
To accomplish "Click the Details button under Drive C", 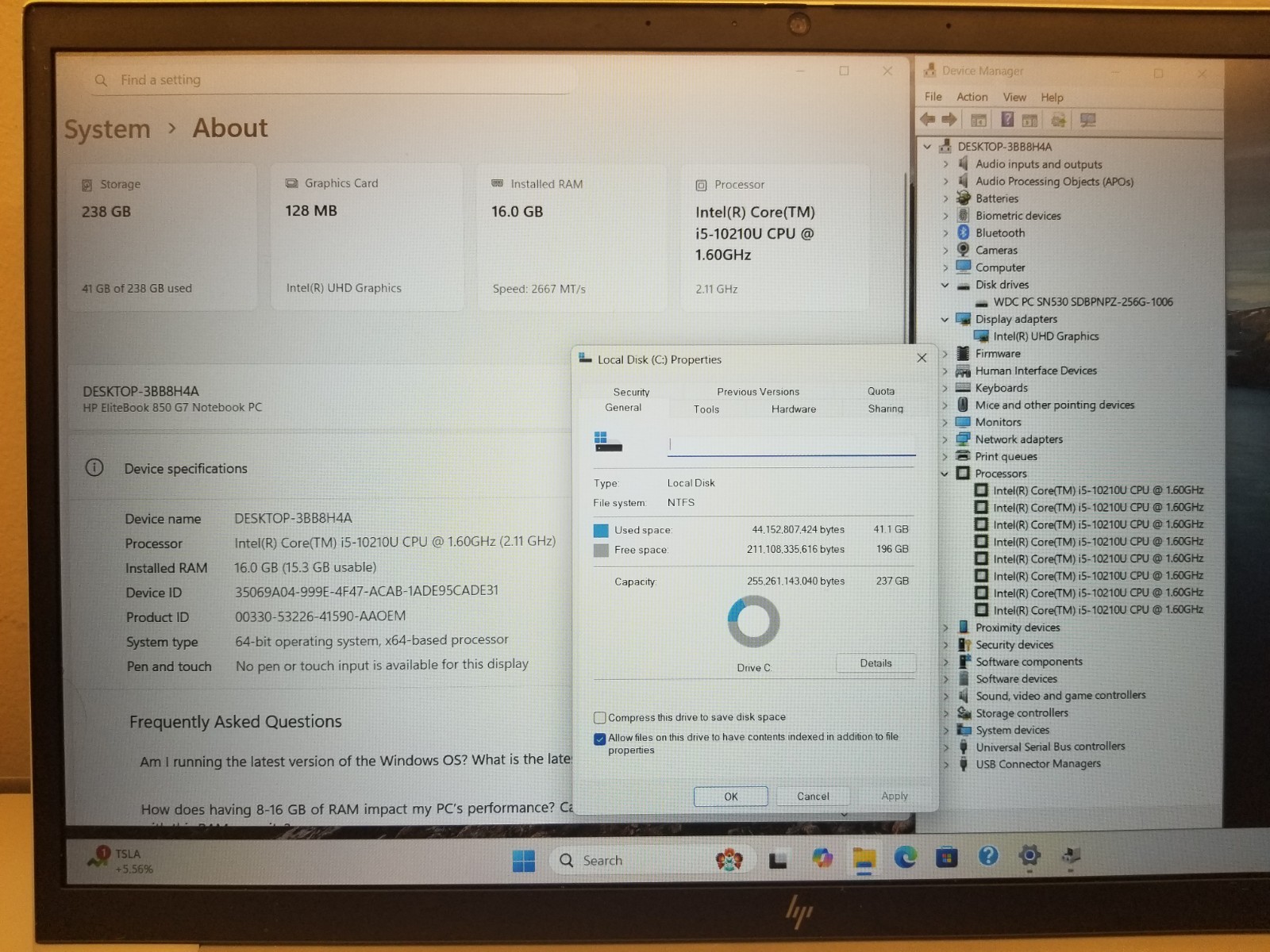I will click(876, 663).
